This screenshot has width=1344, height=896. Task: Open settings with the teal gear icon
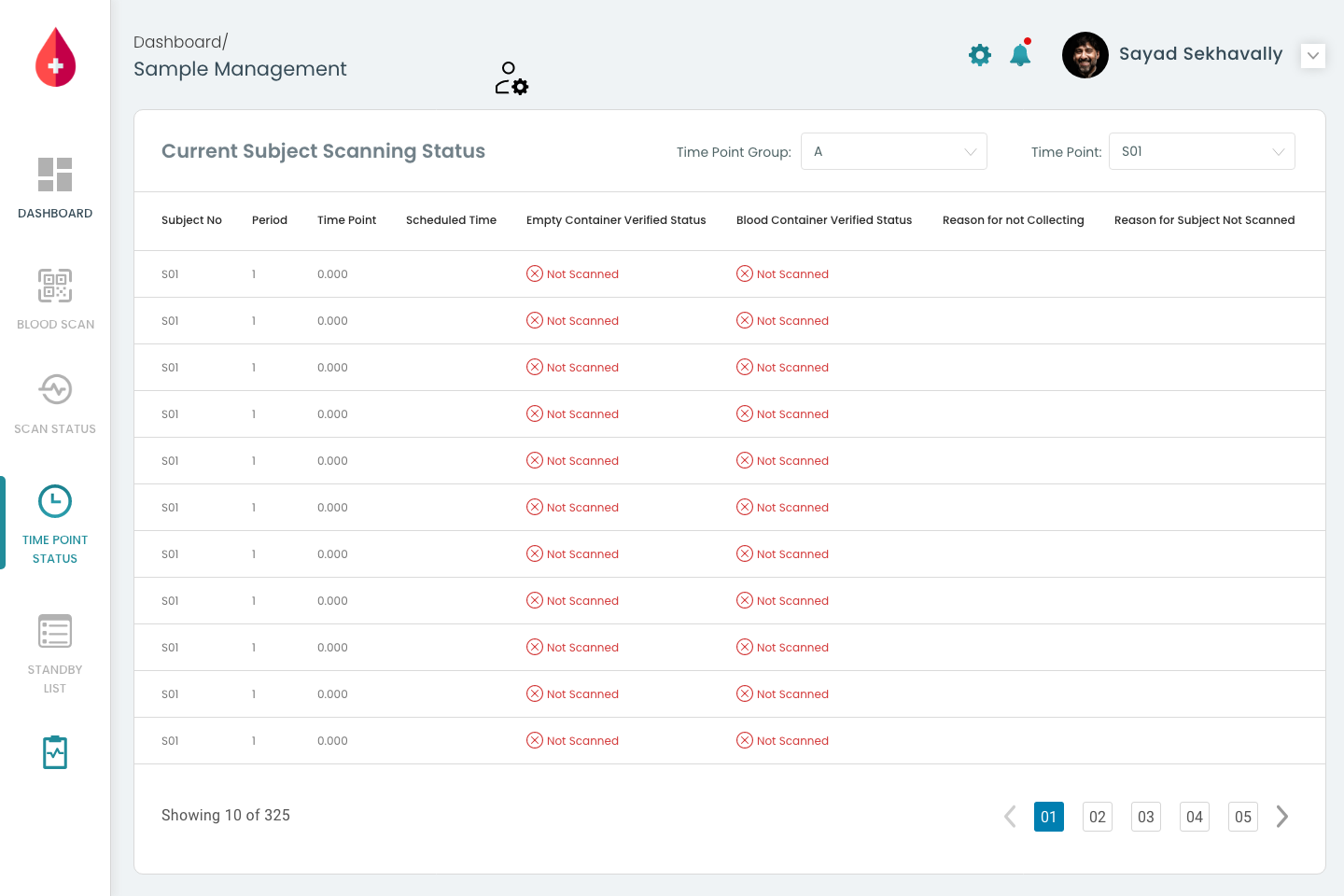980,55
